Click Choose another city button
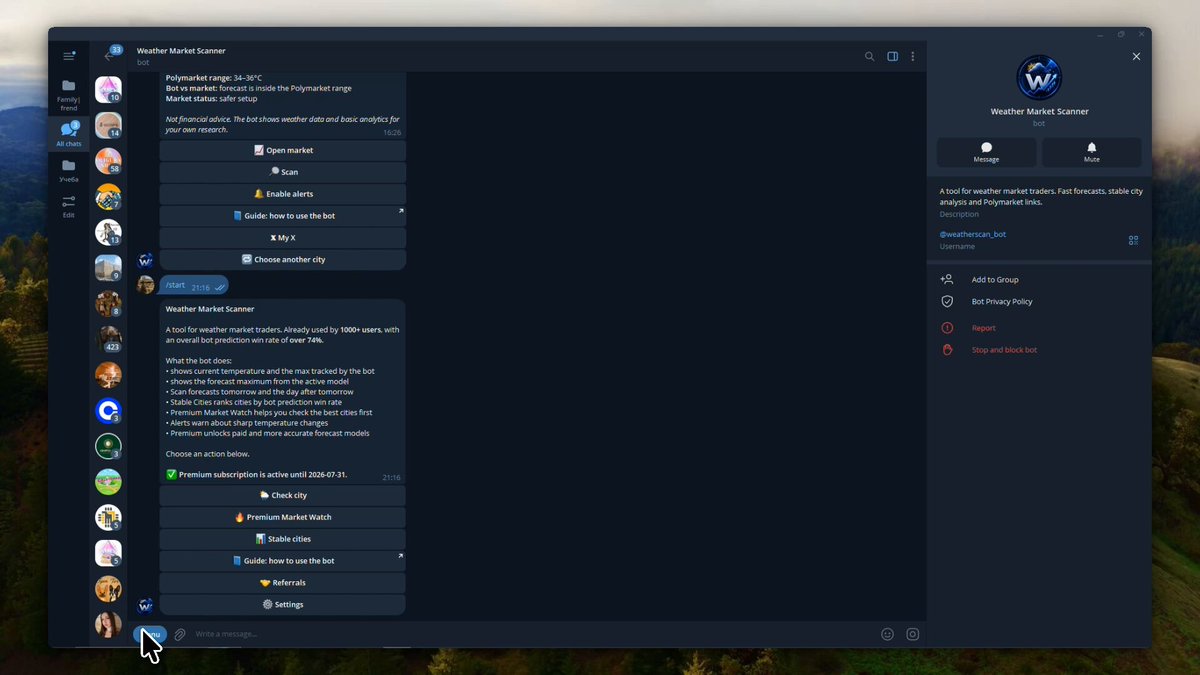This screenshot has width=1200, height=675. click(x=283, y=260)
